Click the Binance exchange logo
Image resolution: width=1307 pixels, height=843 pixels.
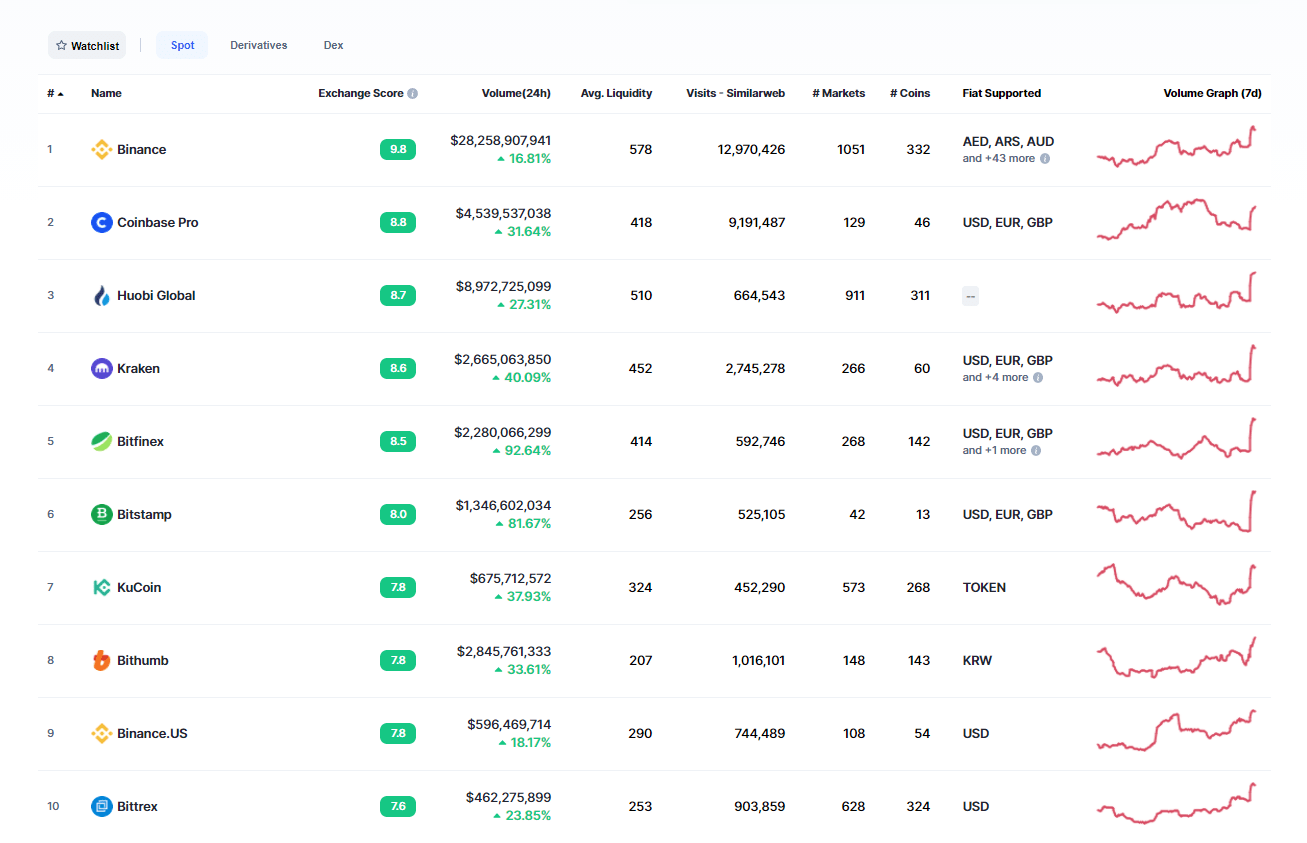pyautogui.click(x=102, y=149)
